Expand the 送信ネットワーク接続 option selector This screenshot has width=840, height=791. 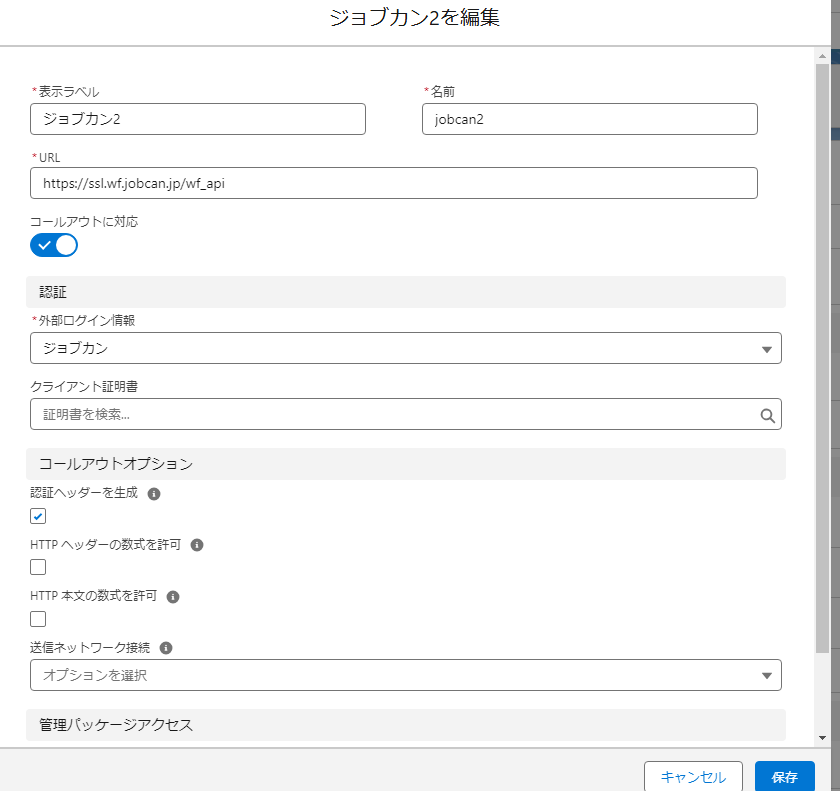405,675
